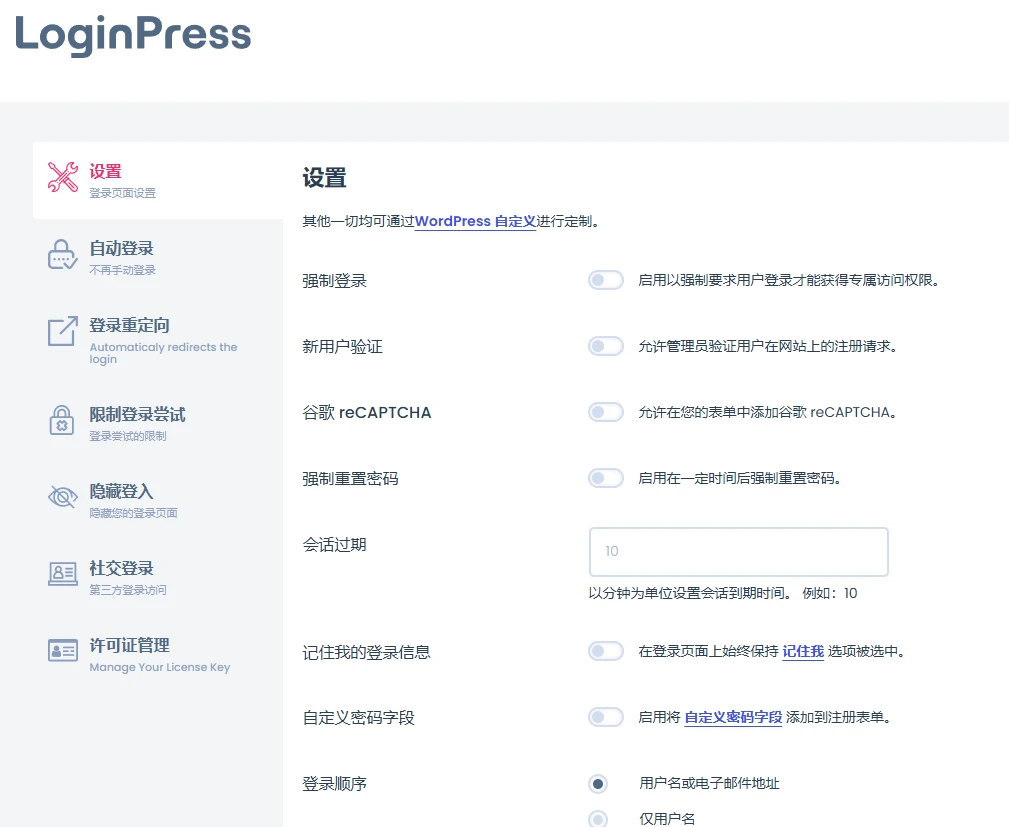Select 用户名或电子邮件地址 login order

pyautogui.click(x=597, y=783)
